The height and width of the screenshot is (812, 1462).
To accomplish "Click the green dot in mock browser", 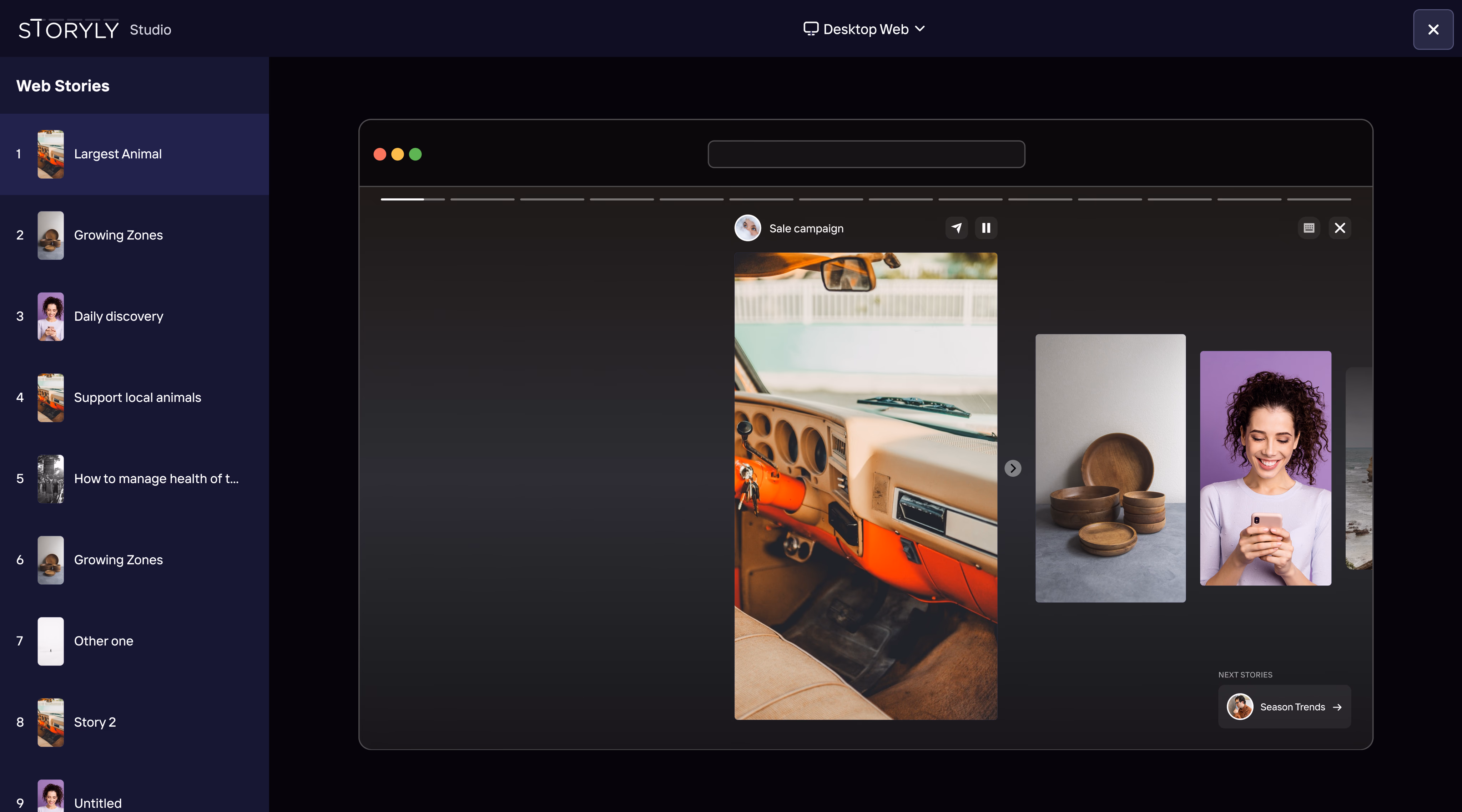I will coord(415,154).
